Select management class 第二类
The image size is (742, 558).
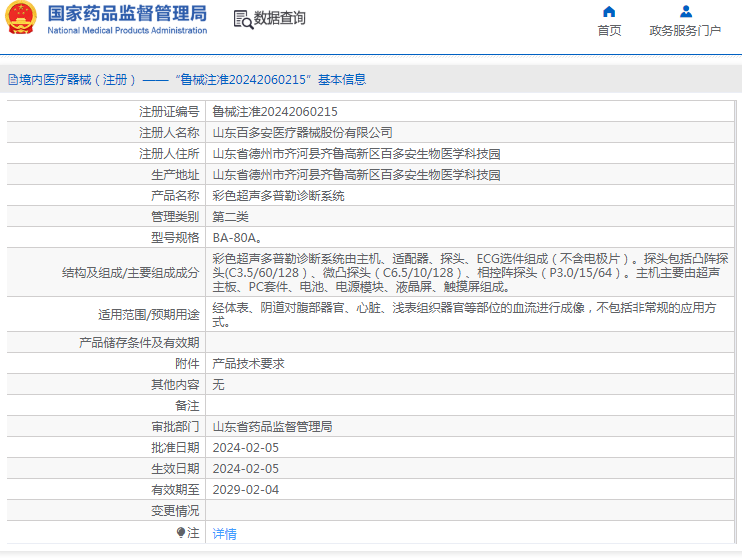coord(230,217)
